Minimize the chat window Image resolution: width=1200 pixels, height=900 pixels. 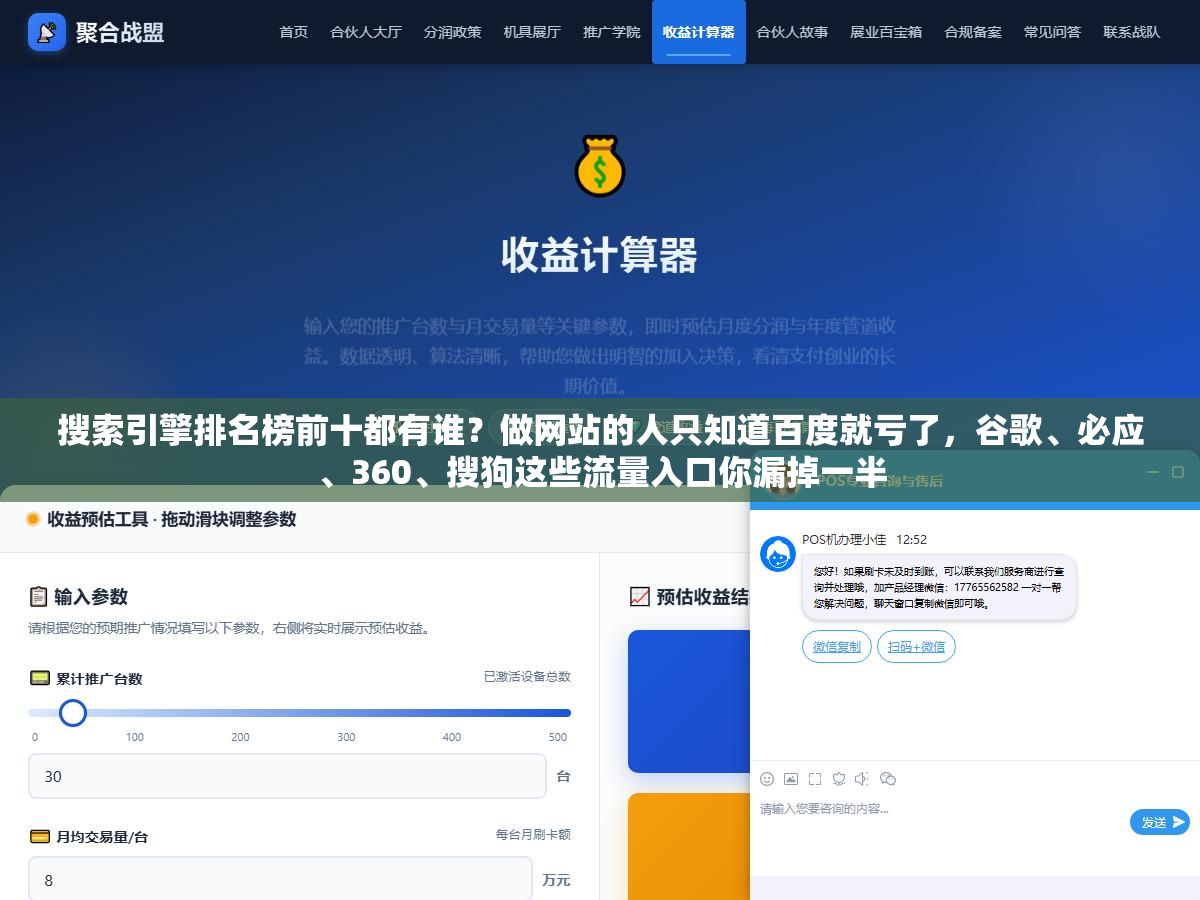1152,472
